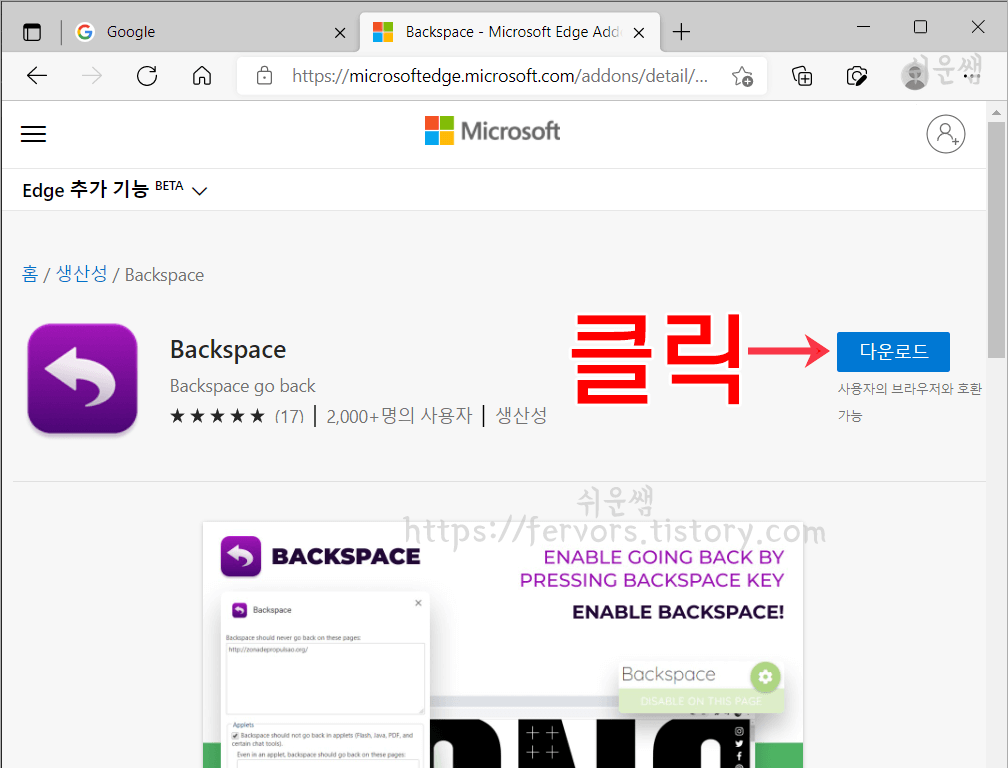
Task: Open the 생산성 category link beside users
Action: tap(521, 416)
